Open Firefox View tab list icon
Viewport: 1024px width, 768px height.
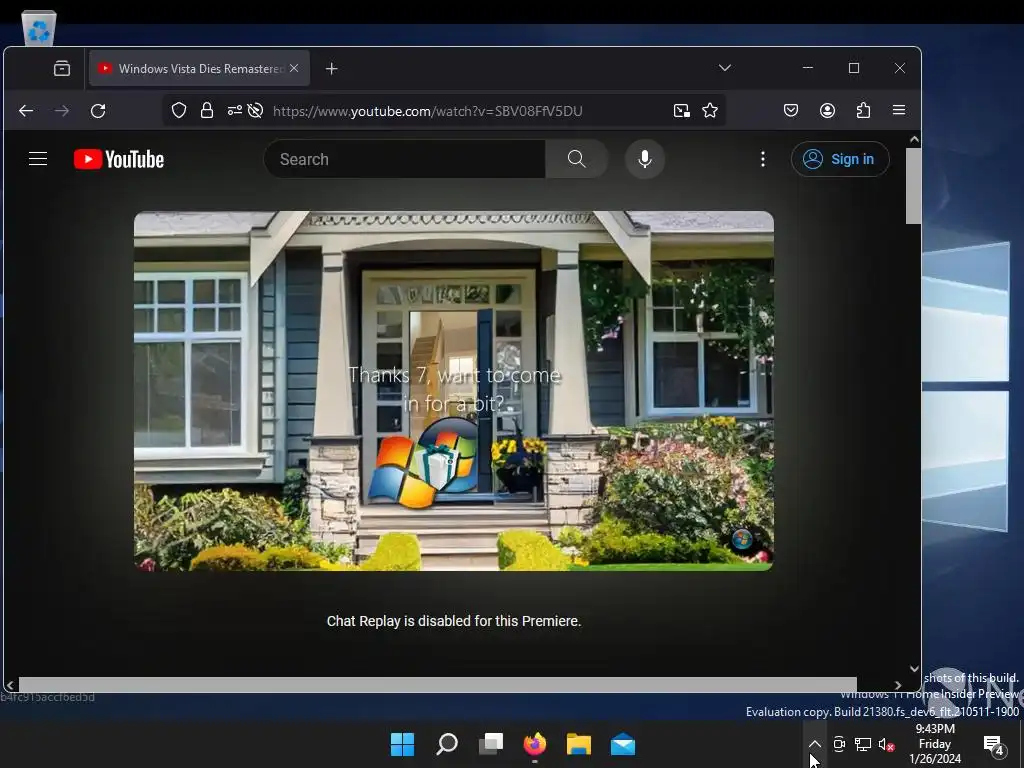(62, 69)
